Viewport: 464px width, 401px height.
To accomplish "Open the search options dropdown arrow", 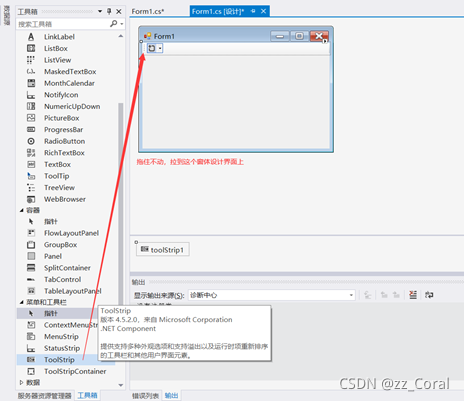I will (122, 24).
